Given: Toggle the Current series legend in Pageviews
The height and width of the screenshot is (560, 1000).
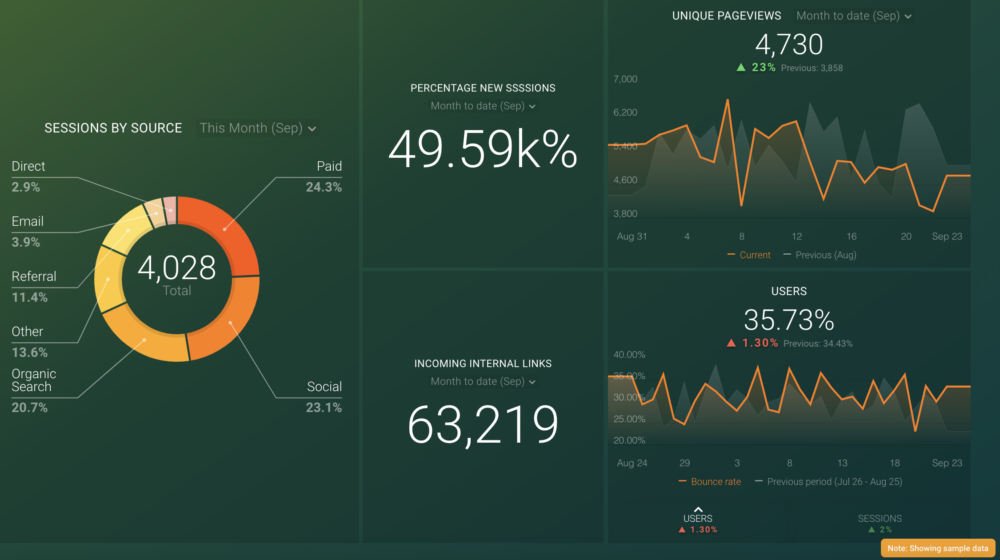Looking at the screenshot, I should (x=748, y=255).
